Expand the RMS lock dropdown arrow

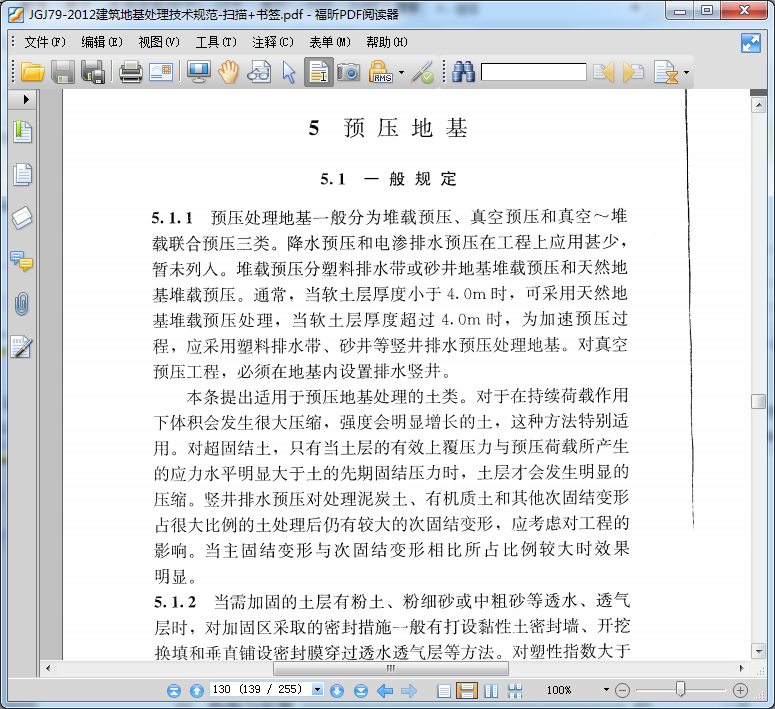(401, 73)
